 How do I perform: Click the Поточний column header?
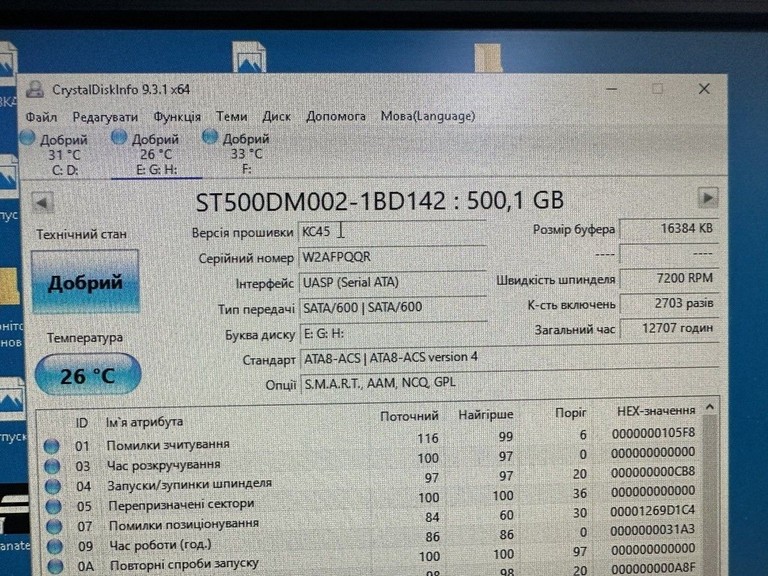[409, 416]
